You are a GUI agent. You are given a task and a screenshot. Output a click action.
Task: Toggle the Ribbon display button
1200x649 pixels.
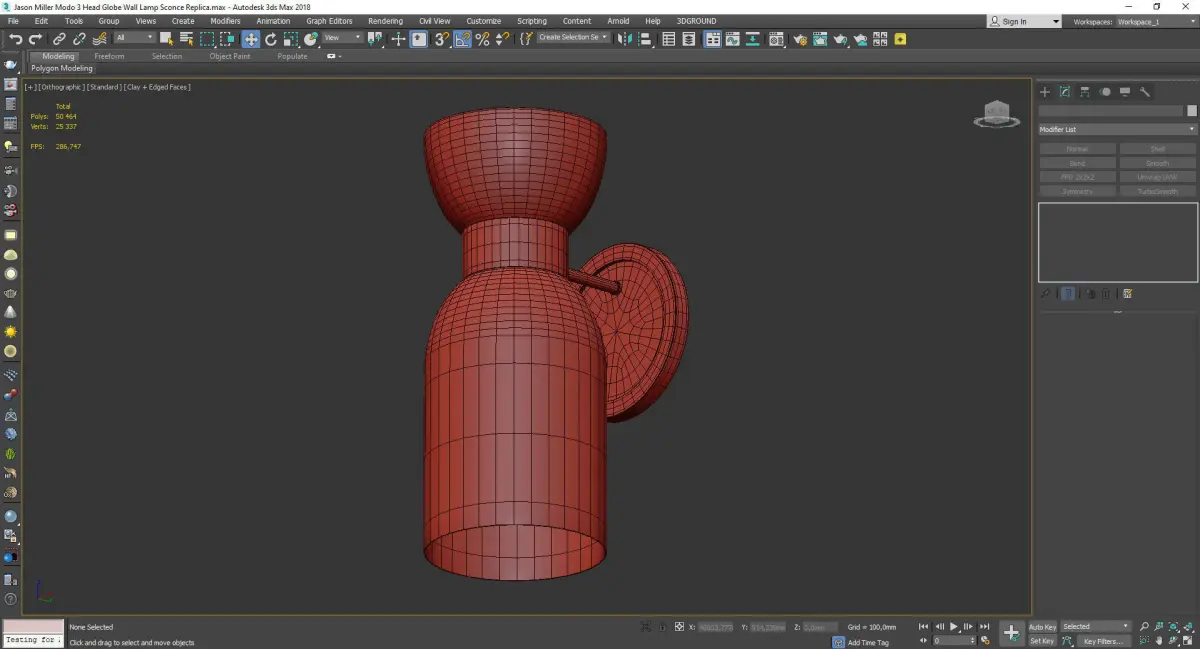pyautogui.click(x=712, y=39)
